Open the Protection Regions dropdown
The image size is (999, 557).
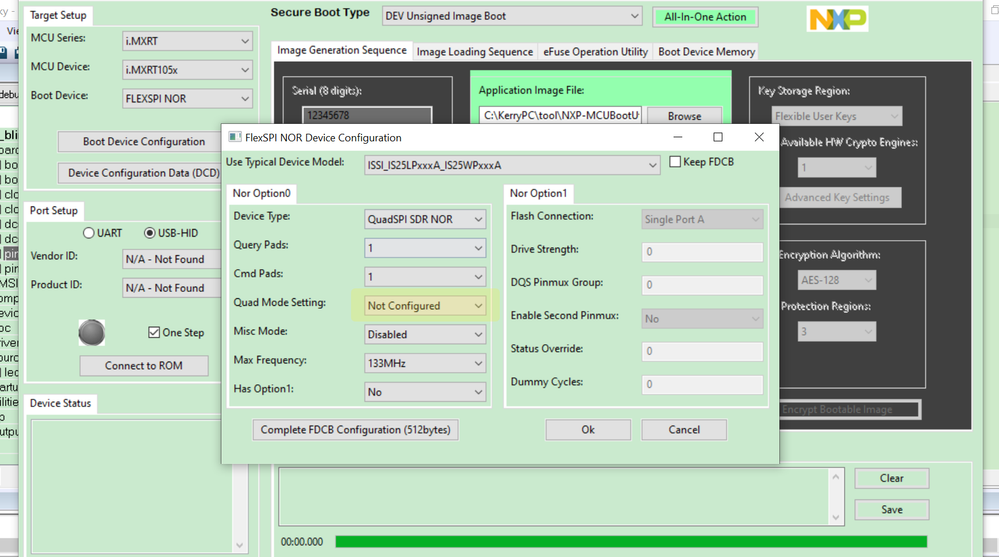837,331
